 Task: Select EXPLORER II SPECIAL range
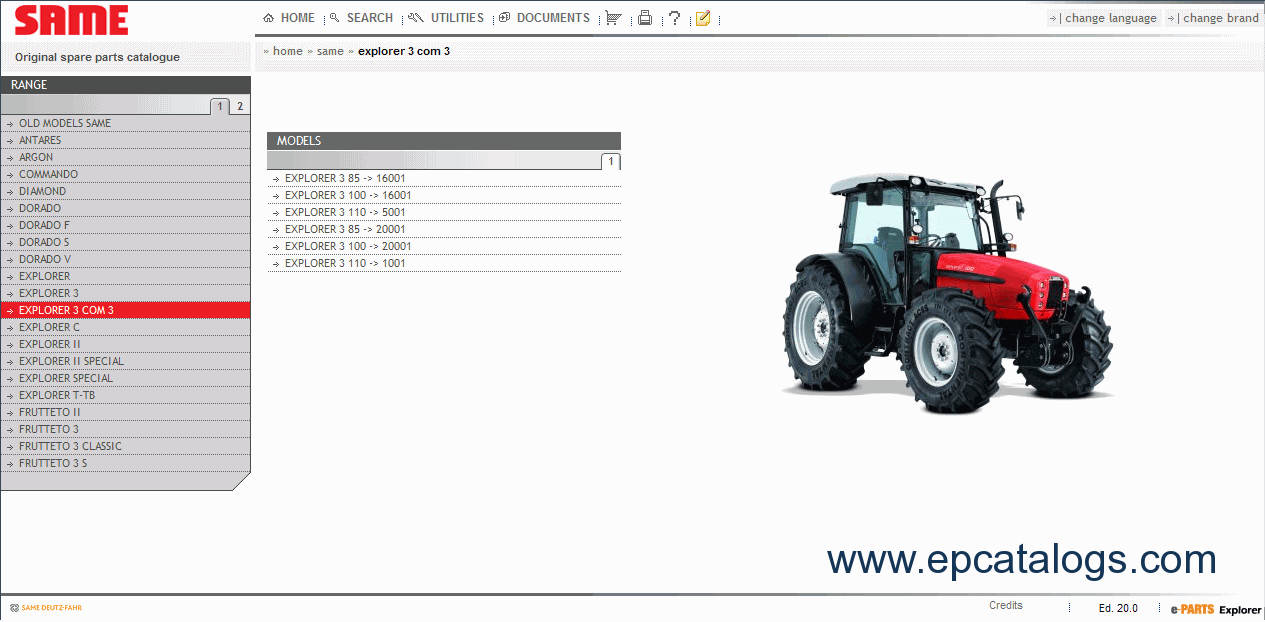click(125, 361)
